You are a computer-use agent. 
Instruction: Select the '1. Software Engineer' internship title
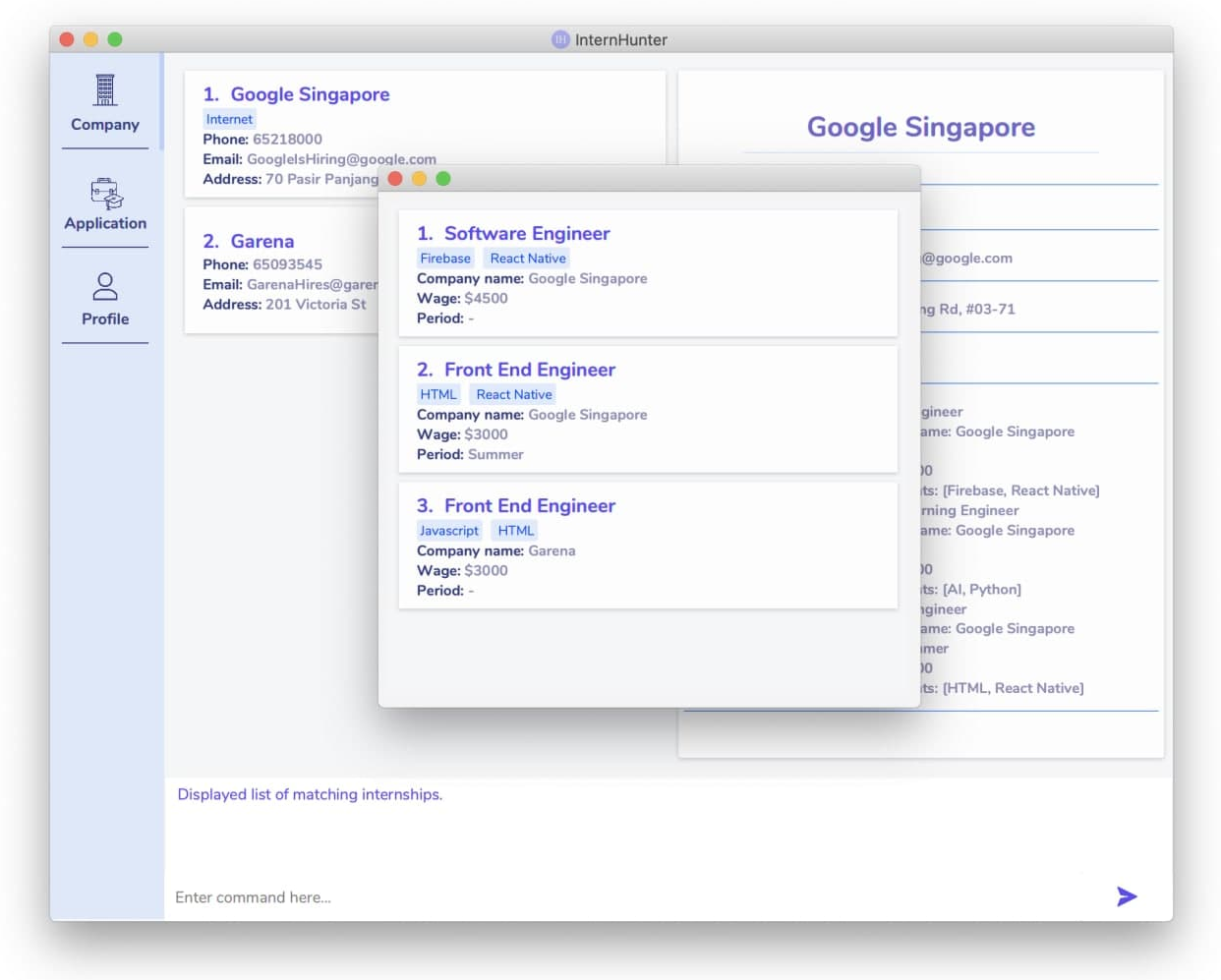513,233
